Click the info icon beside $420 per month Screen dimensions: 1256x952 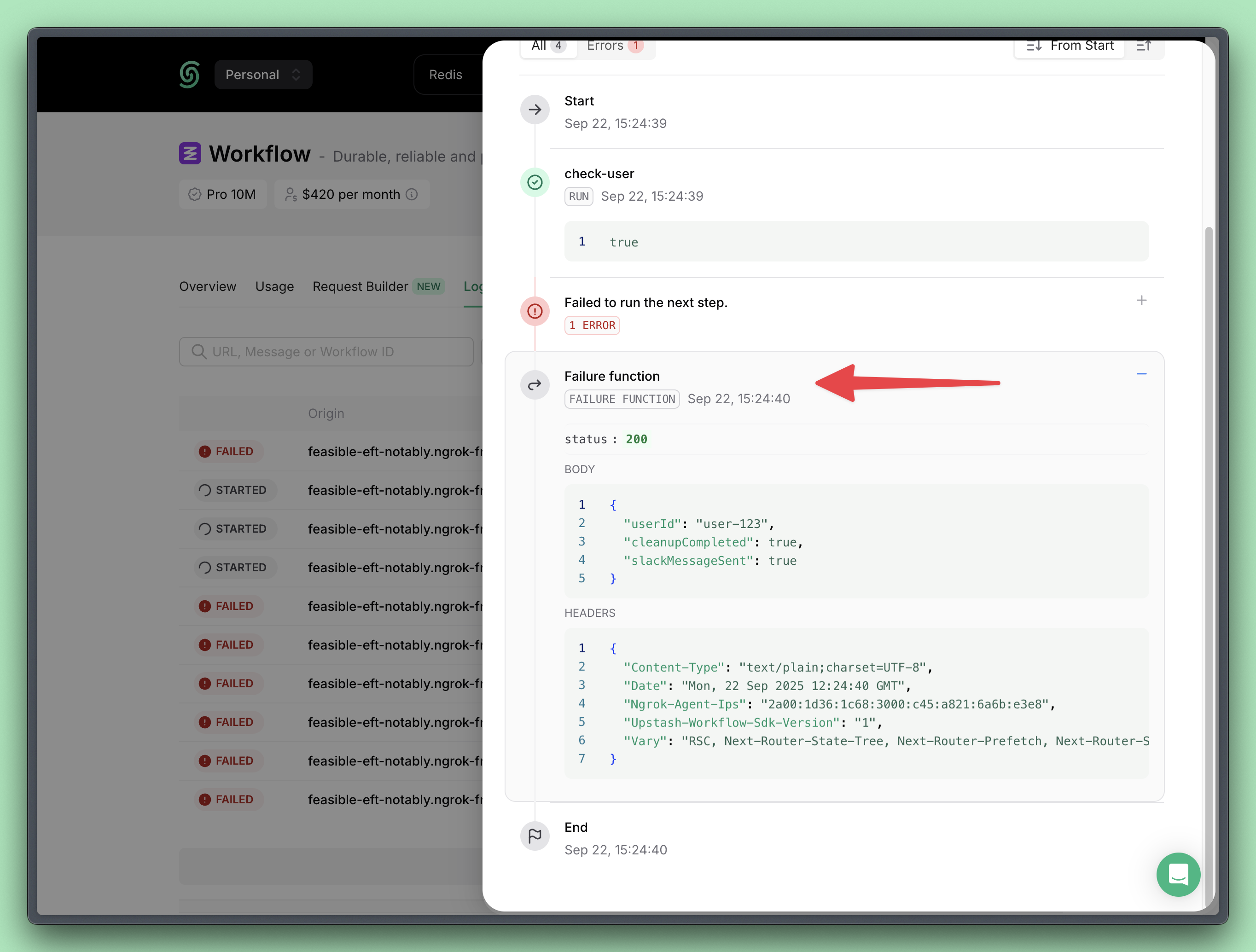[412, 195]
